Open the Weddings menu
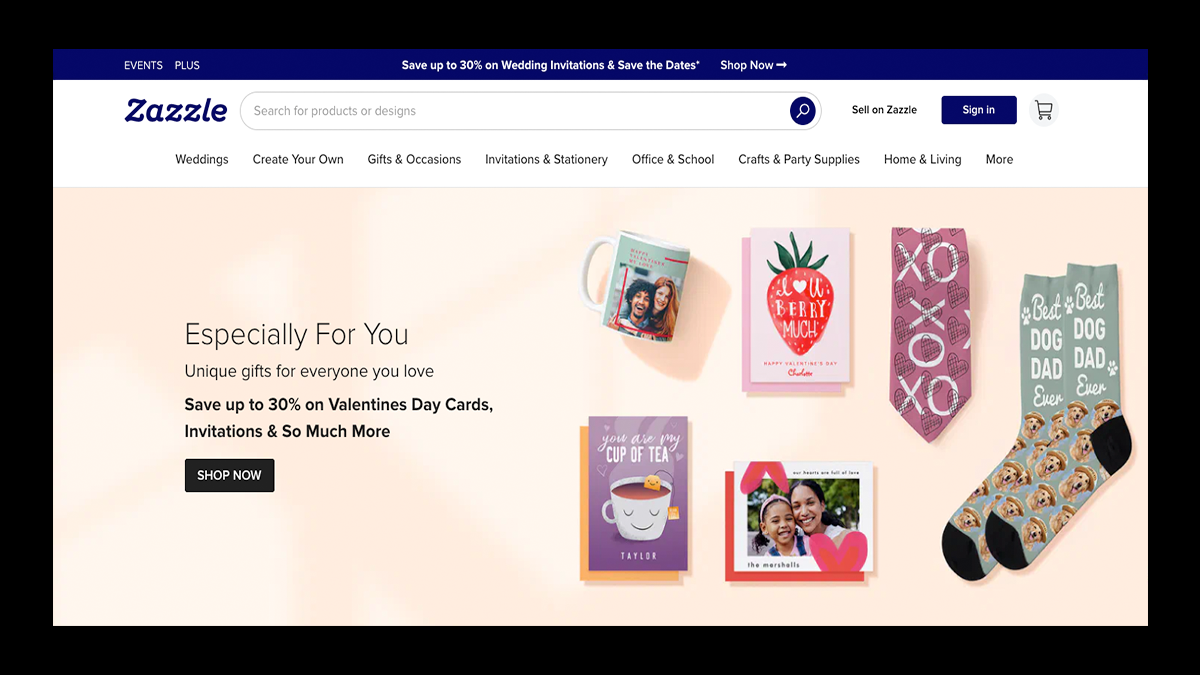The height and width of the screenshot is (675, 1200). [x=202, y=159]
